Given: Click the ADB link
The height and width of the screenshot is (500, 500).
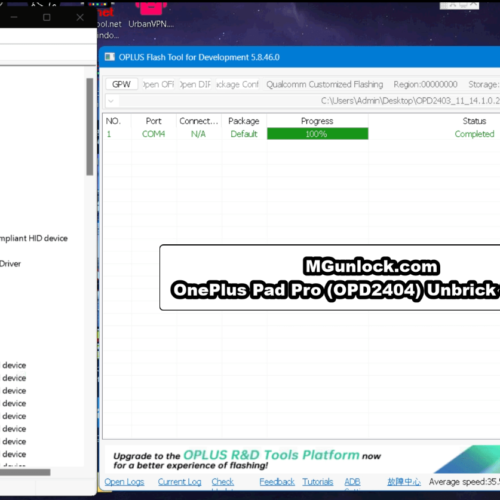Looking at the screenshot, I should pyautogui.click(x=352, y=482).
